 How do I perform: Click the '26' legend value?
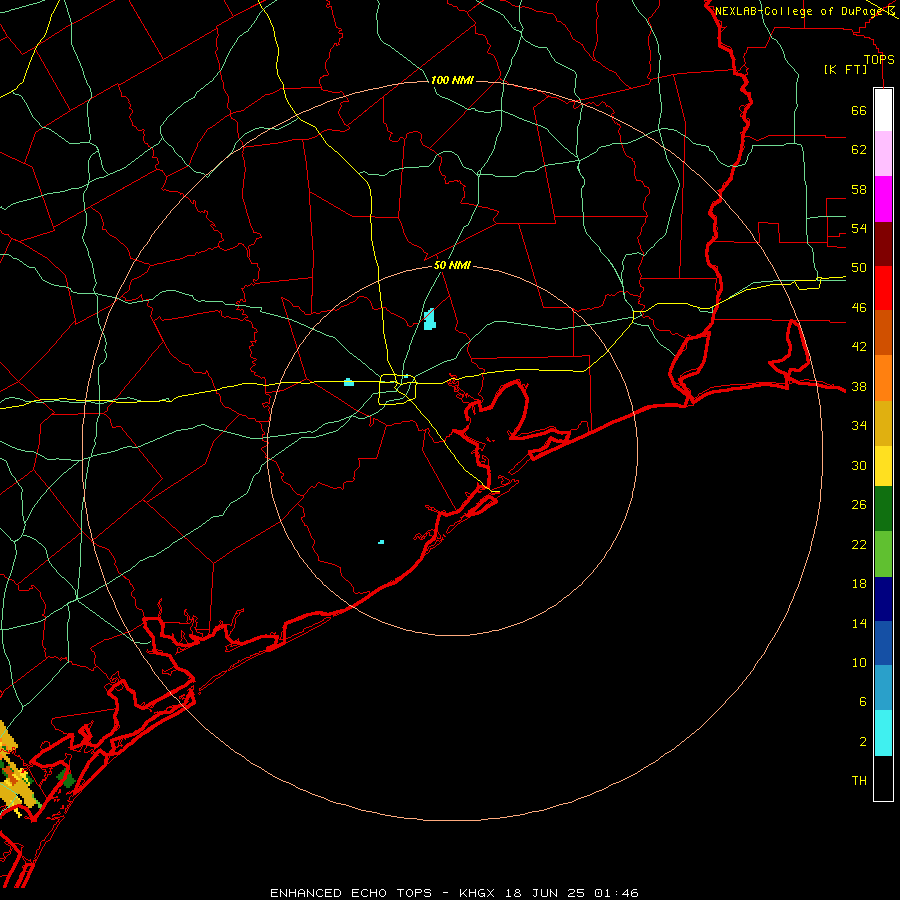tap(859, 505)
